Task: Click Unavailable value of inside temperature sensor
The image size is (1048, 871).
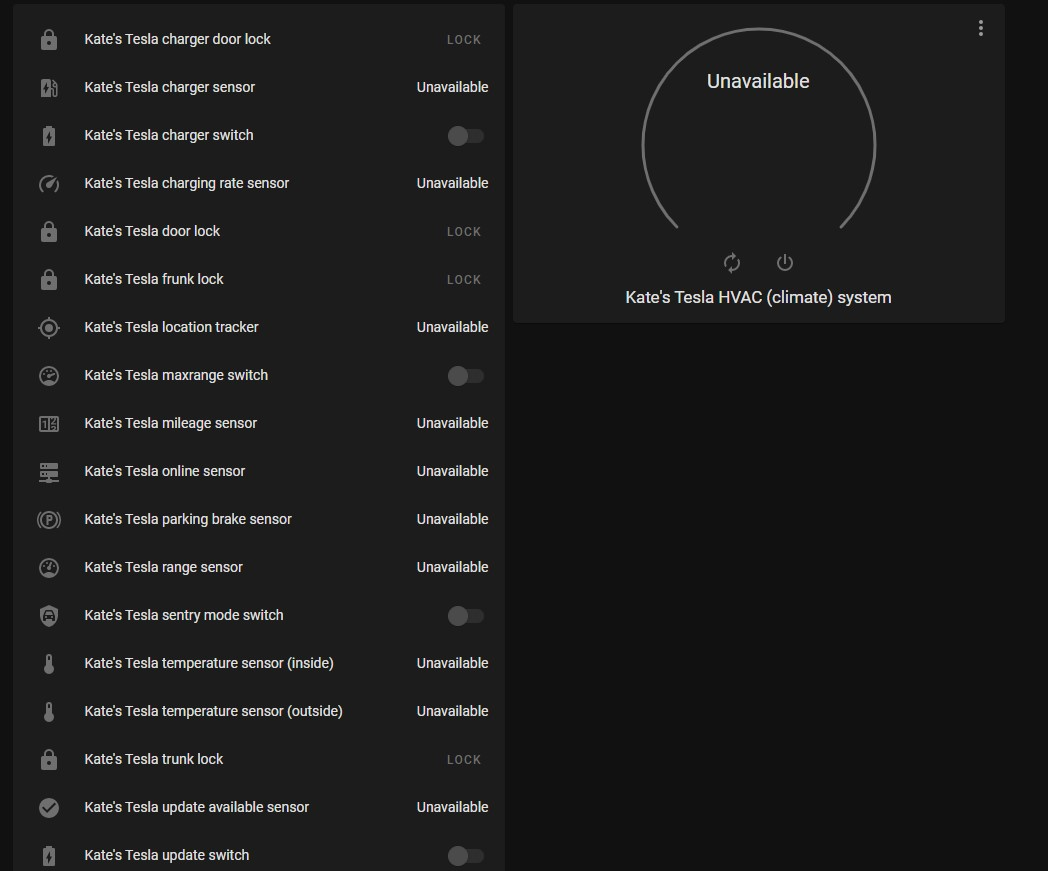Action: (x=452, y=663)
